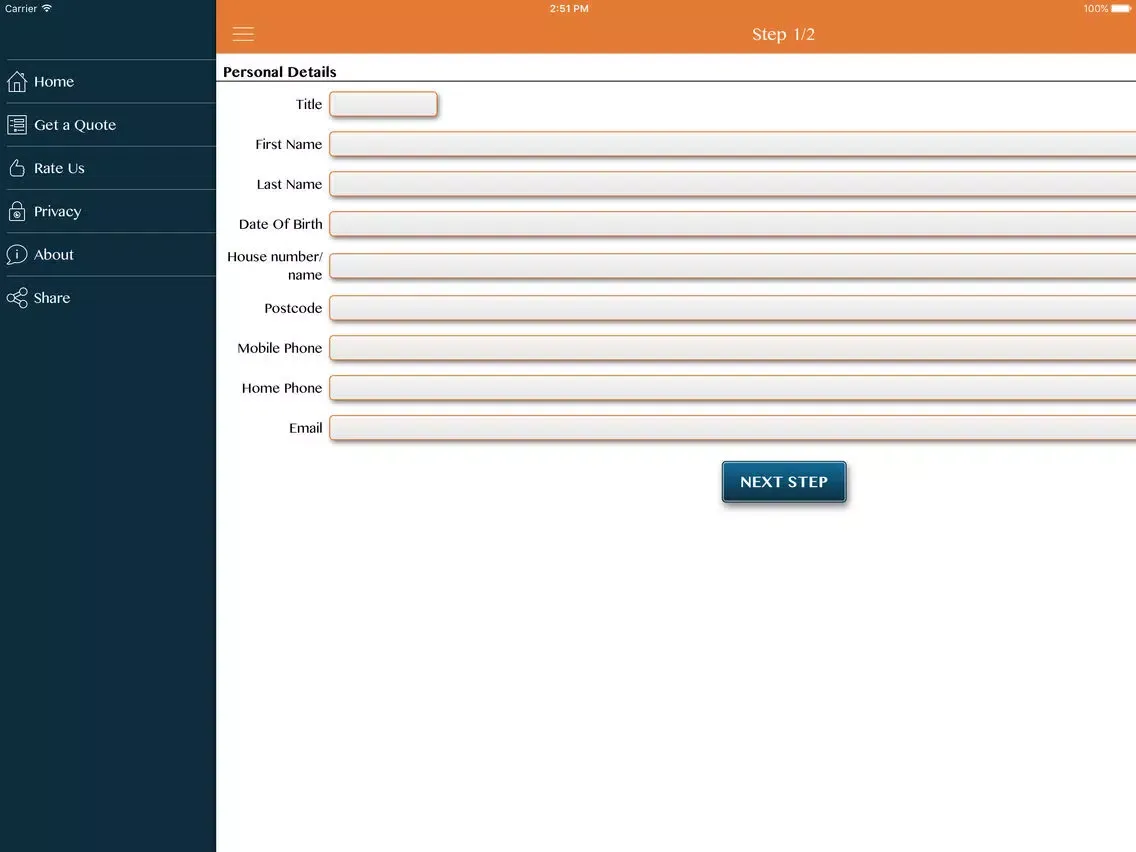This screenshot has width=1136, height=852.
Task: Click the Rate Us thumbs-up icon
Action: click(17, 168)
